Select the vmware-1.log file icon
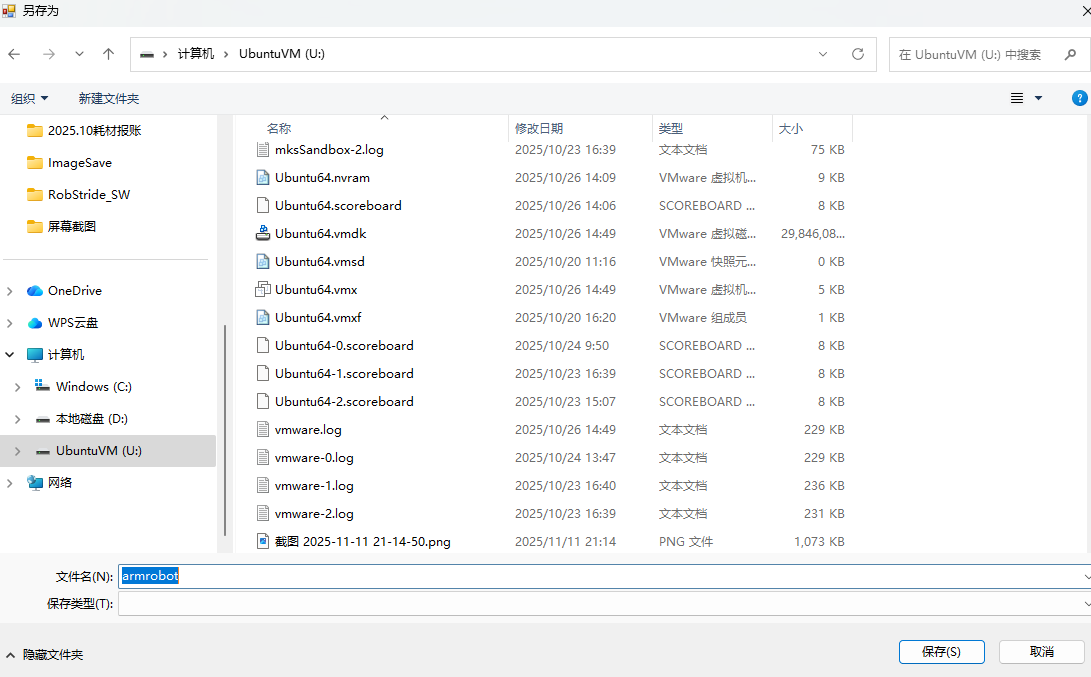Screen dimensions: 1091x677 [262, 486]
